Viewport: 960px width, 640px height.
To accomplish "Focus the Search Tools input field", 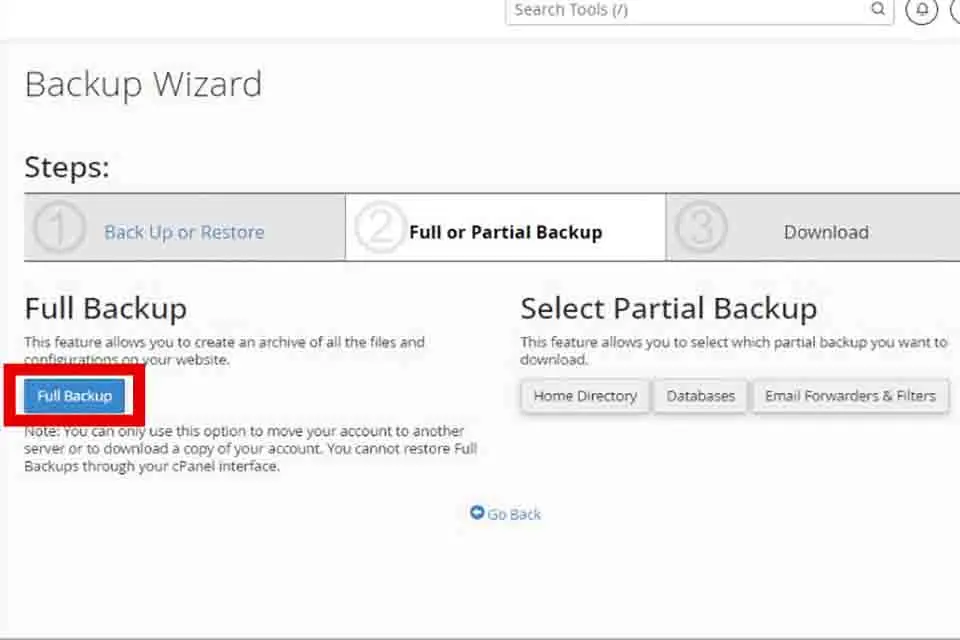I will 688,10.
